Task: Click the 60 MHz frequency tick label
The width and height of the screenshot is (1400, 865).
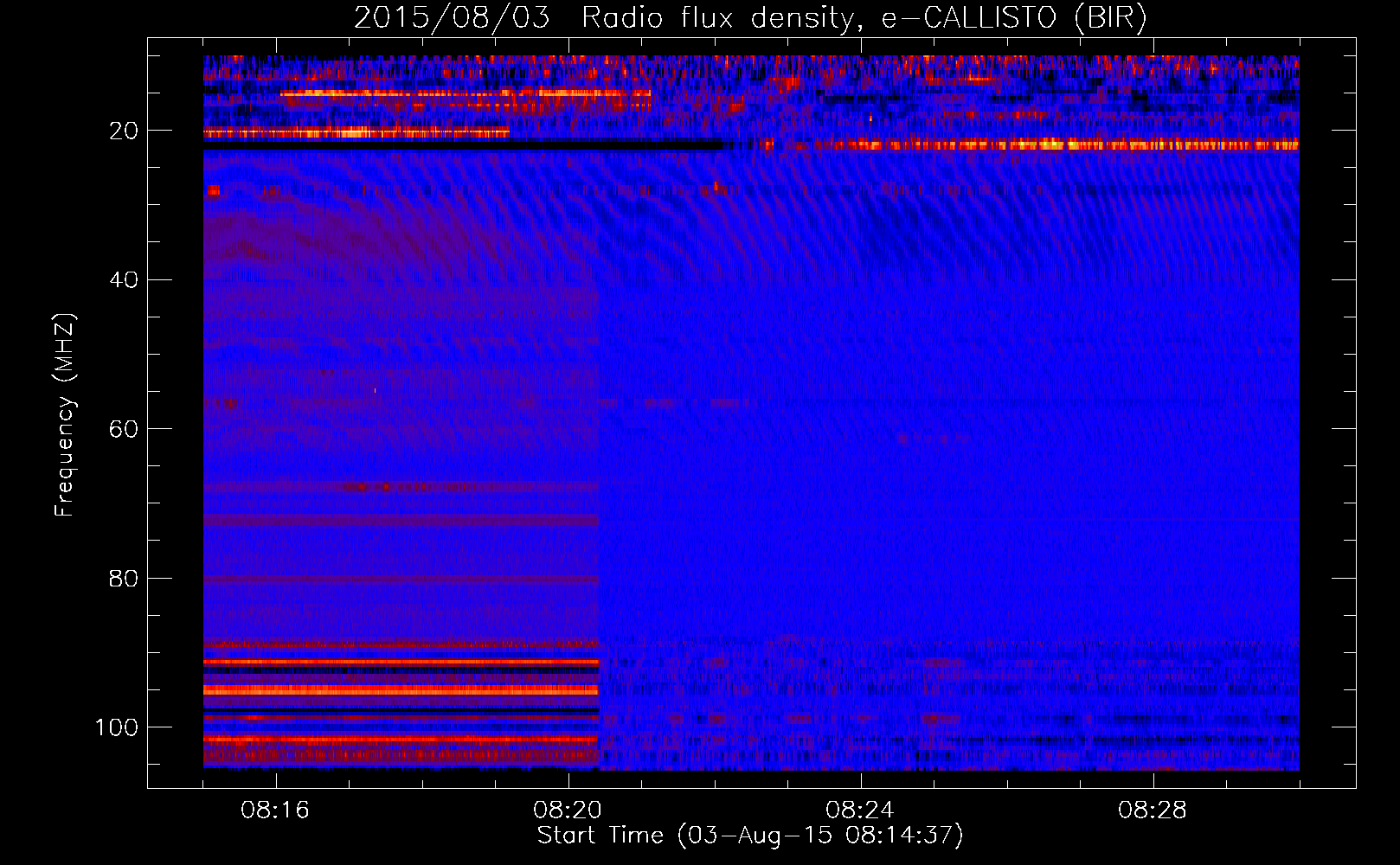Action: coord(125,429)
